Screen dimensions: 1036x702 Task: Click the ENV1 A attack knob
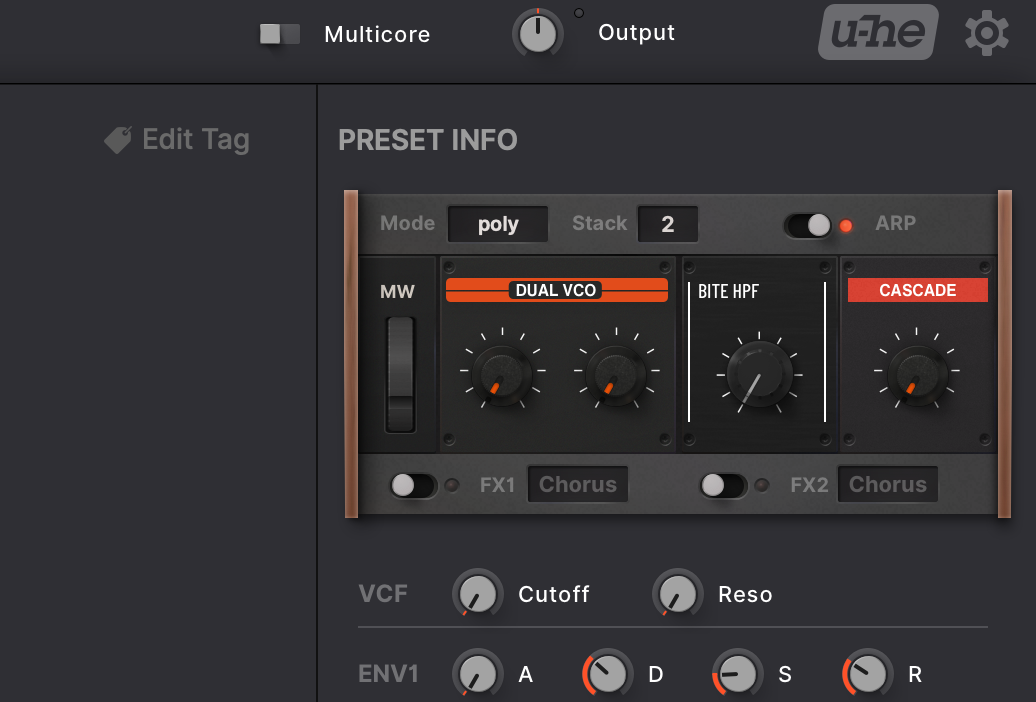click(x=477, y=674)
